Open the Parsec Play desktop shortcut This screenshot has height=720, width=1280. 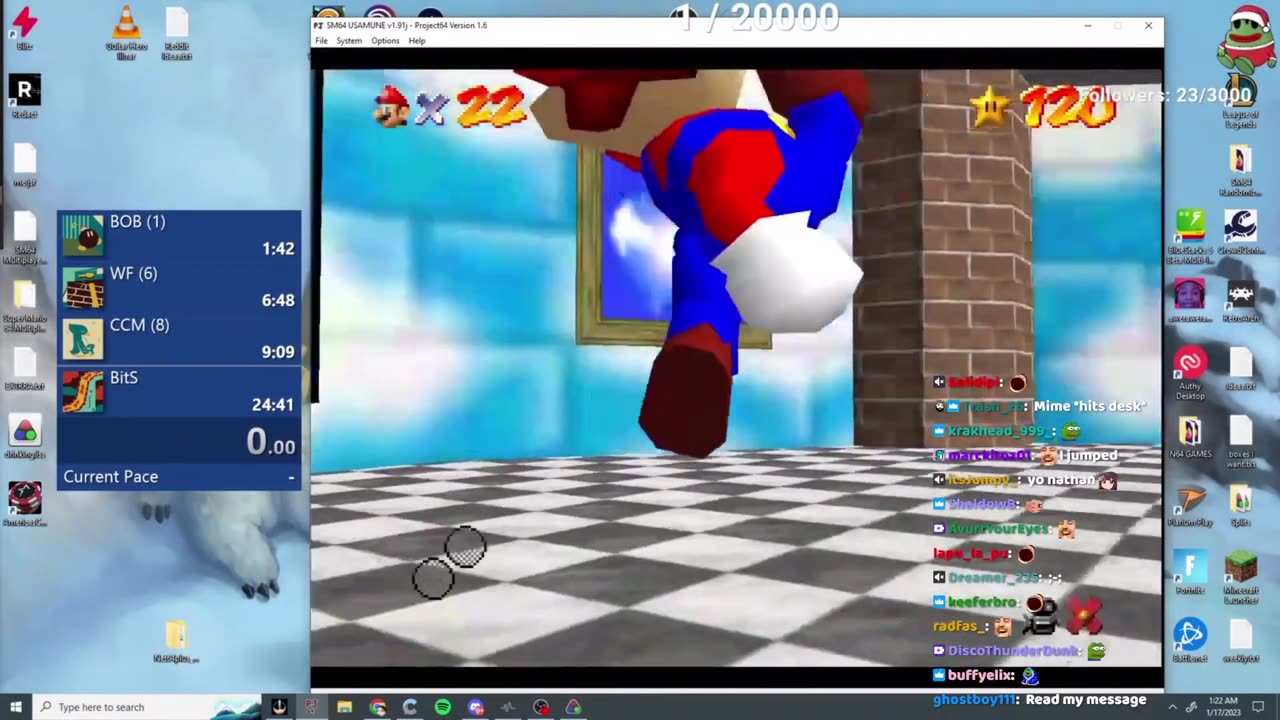(x=1190, y=505)
